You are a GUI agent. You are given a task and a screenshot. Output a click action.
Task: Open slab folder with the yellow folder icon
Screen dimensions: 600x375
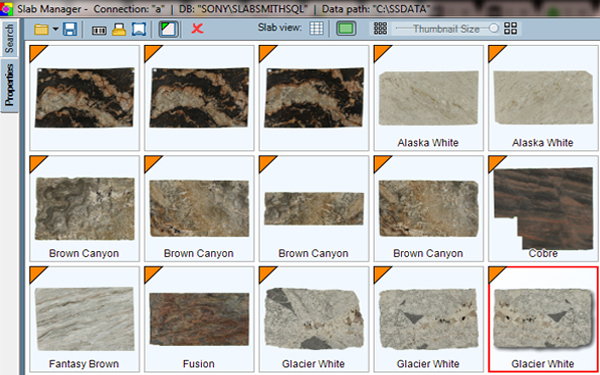(x=41, y=29)
